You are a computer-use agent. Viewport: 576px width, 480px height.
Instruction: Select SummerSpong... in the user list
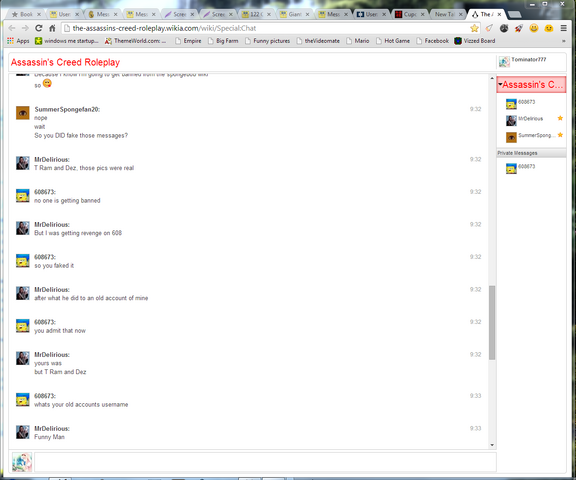[531, 137]
